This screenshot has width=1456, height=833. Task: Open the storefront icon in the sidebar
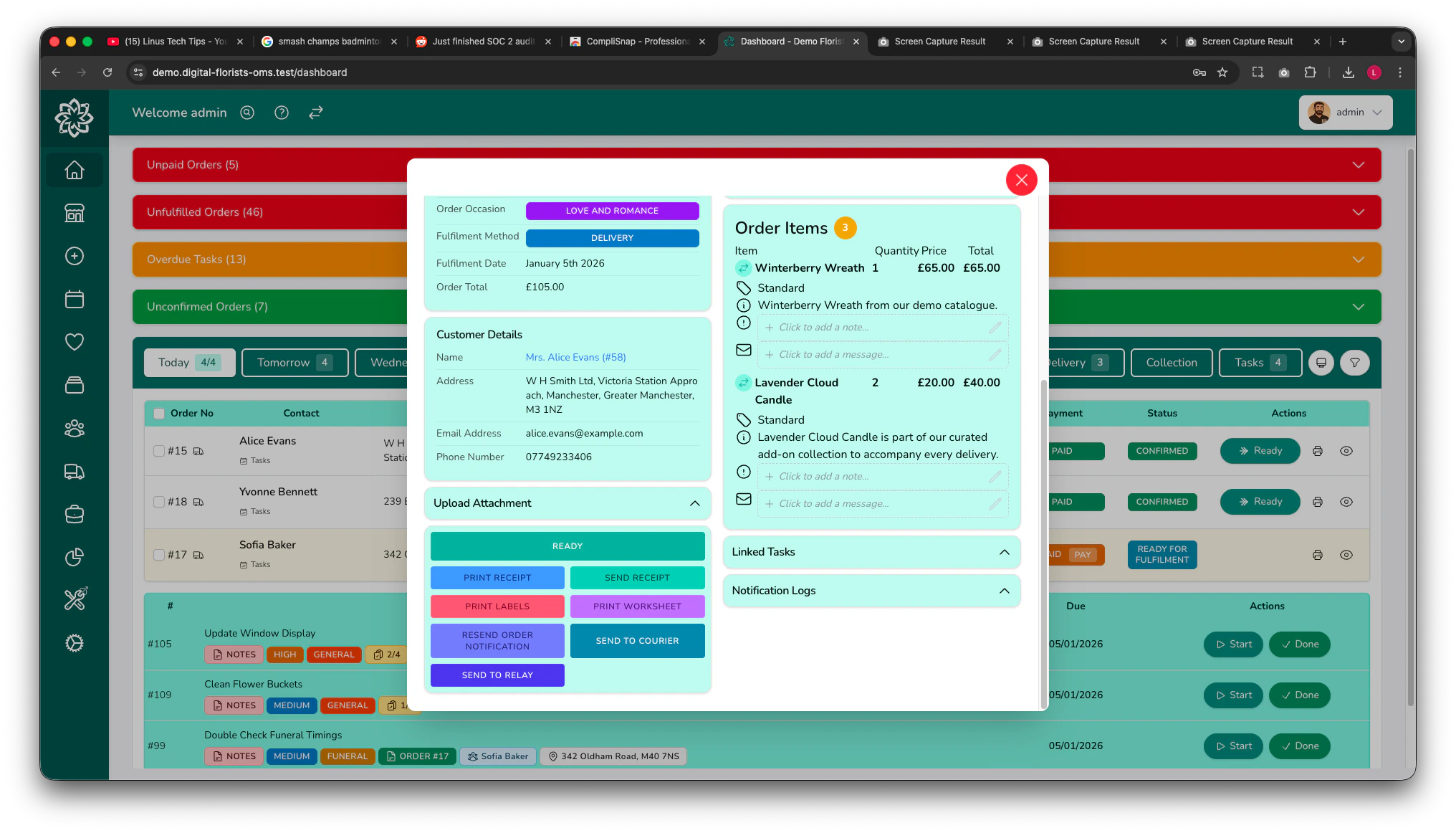point(74,213)
